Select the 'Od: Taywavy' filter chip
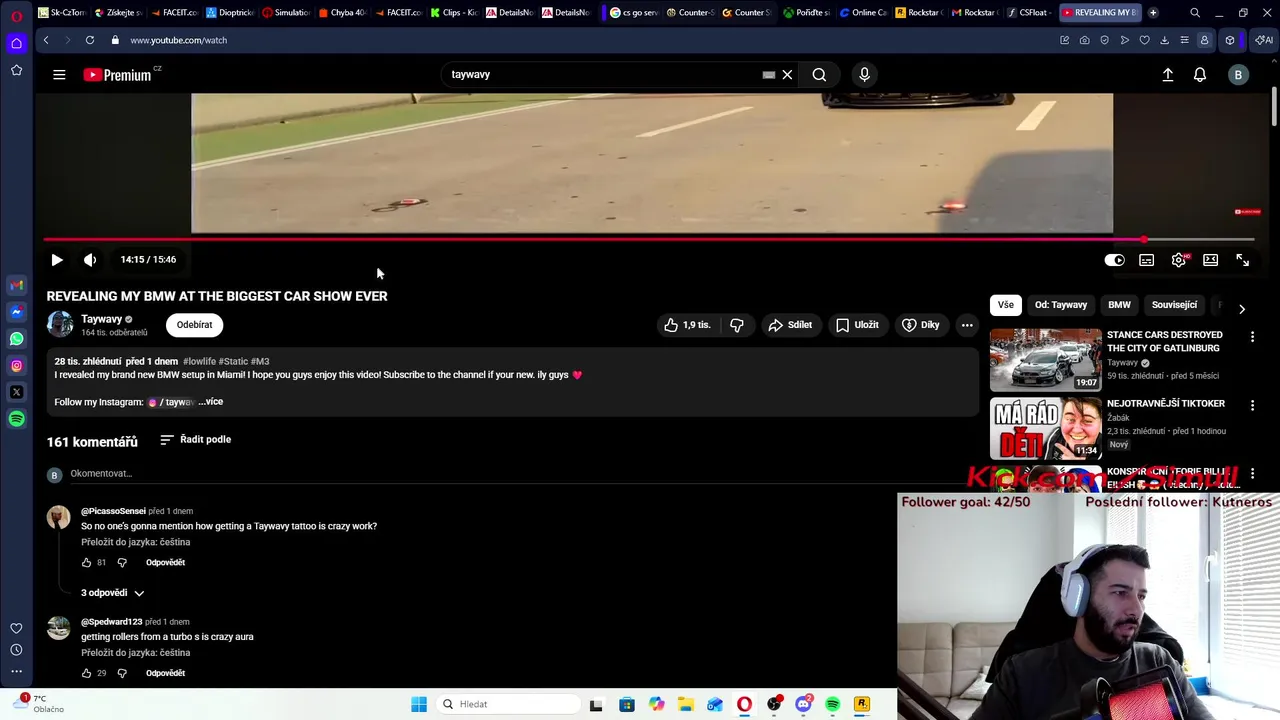Image resolution: width=1280 pixels, height=720 pixels. click(1061, 305)
